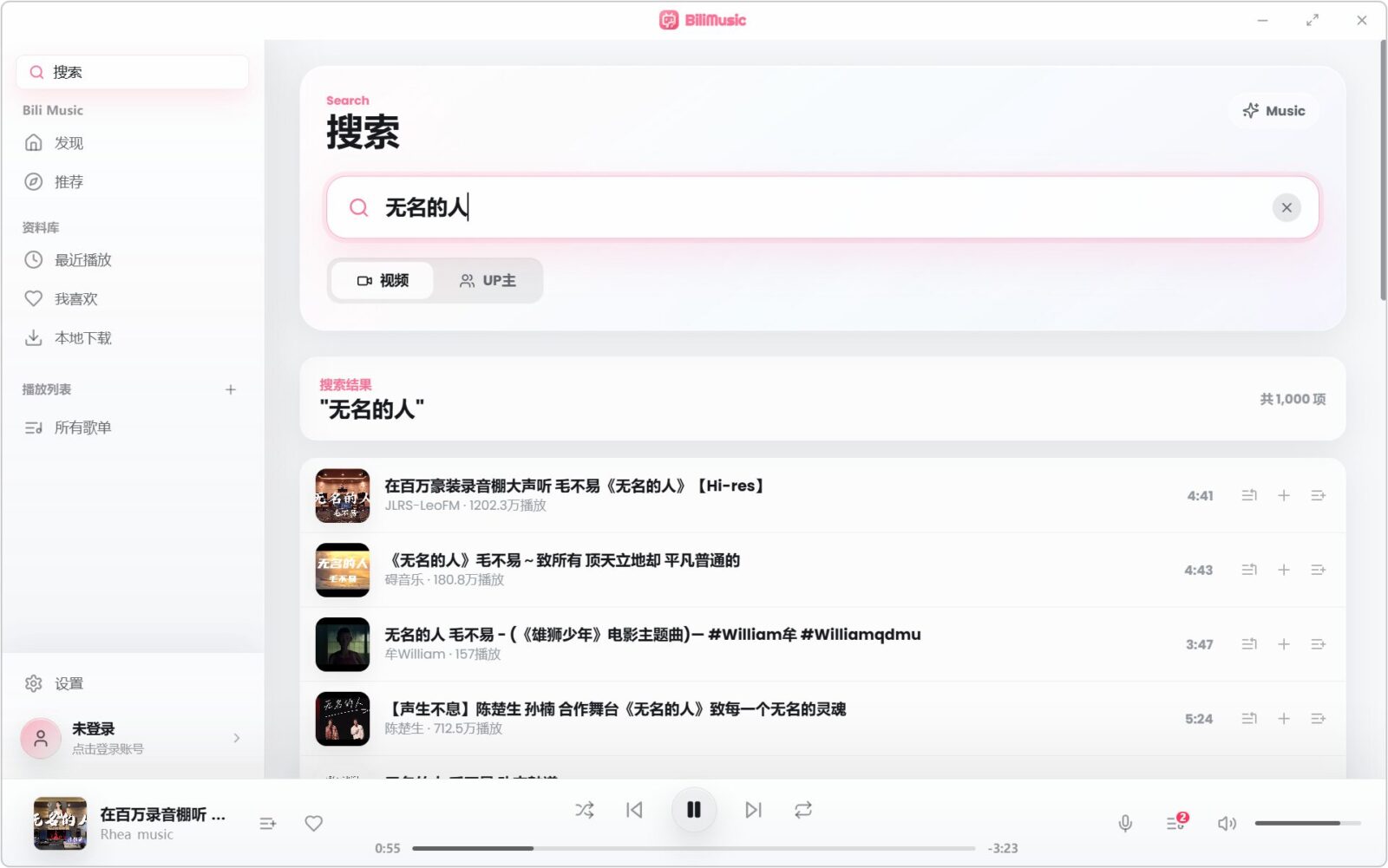Mute the volume with speaker icon

[x=1227, y=824]
